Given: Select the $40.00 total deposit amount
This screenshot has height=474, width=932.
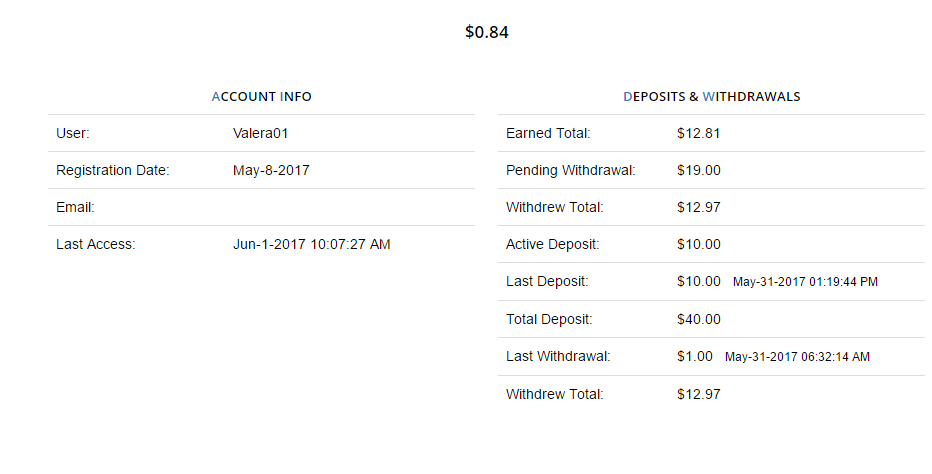Looking at the screenshot, I should click(698, 319).
